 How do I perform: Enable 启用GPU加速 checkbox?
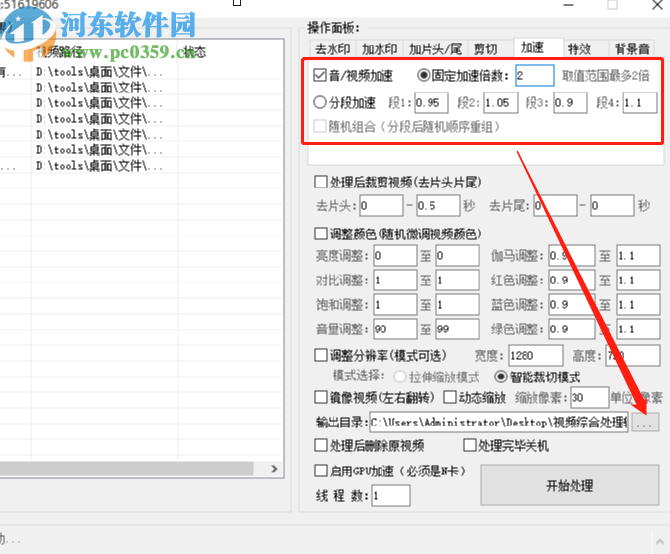(320, 471)
